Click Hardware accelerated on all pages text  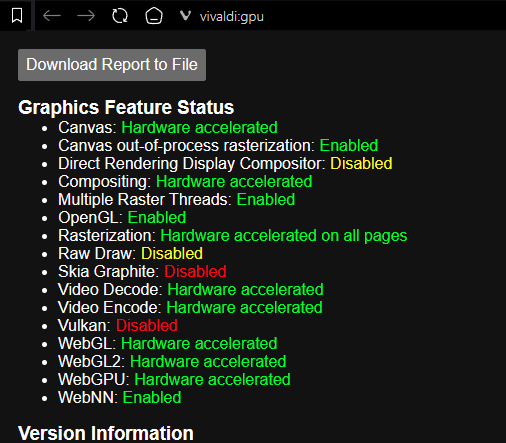pos(284,236)
